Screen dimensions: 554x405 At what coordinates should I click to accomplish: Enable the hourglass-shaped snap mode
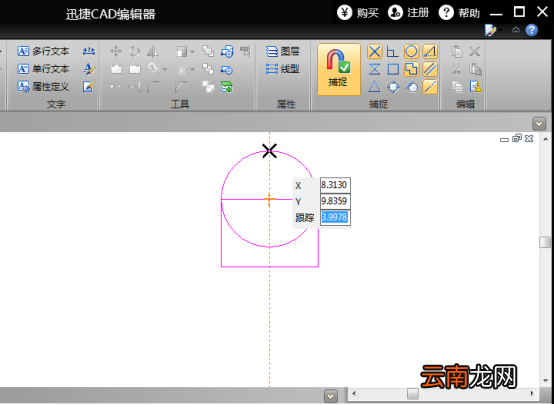(x=375, y=69)
